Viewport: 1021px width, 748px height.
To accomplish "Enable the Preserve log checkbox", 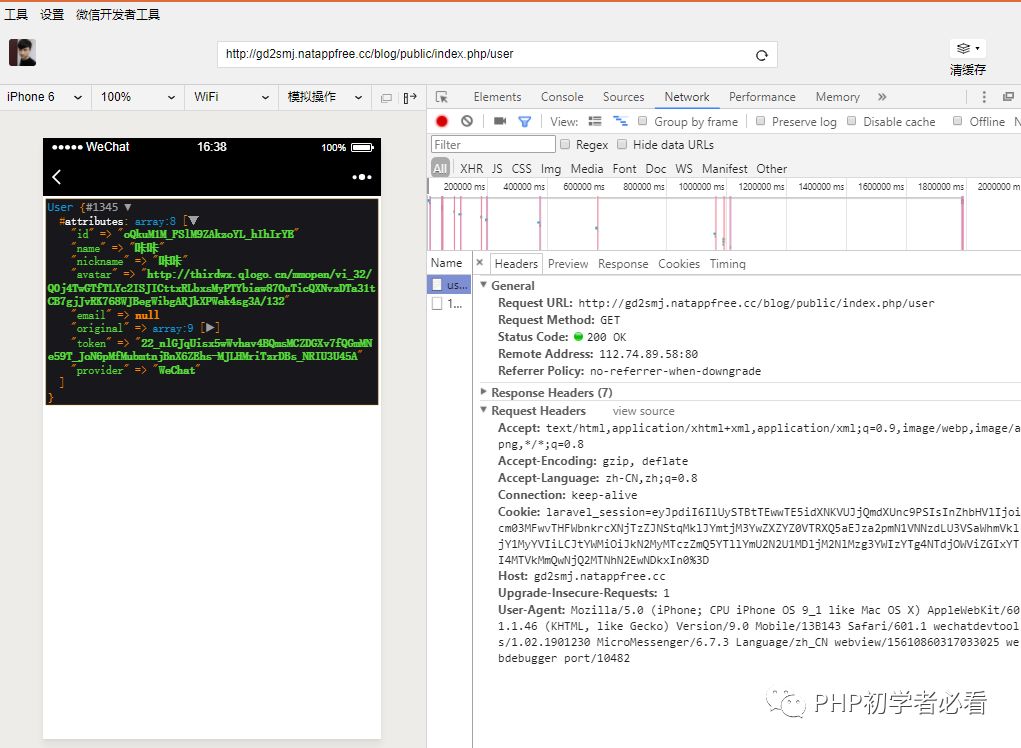I will click(x=761, y=121).
